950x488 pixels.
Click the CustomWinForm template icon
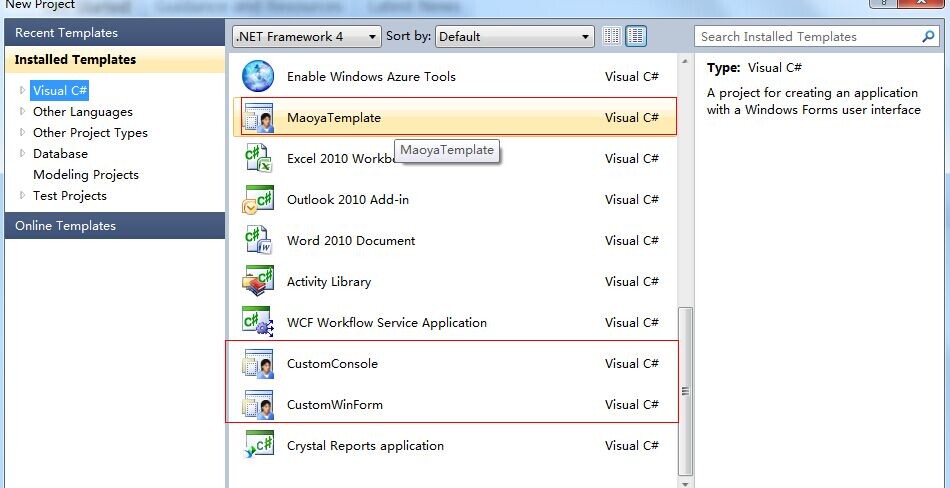tap(258, 404)
